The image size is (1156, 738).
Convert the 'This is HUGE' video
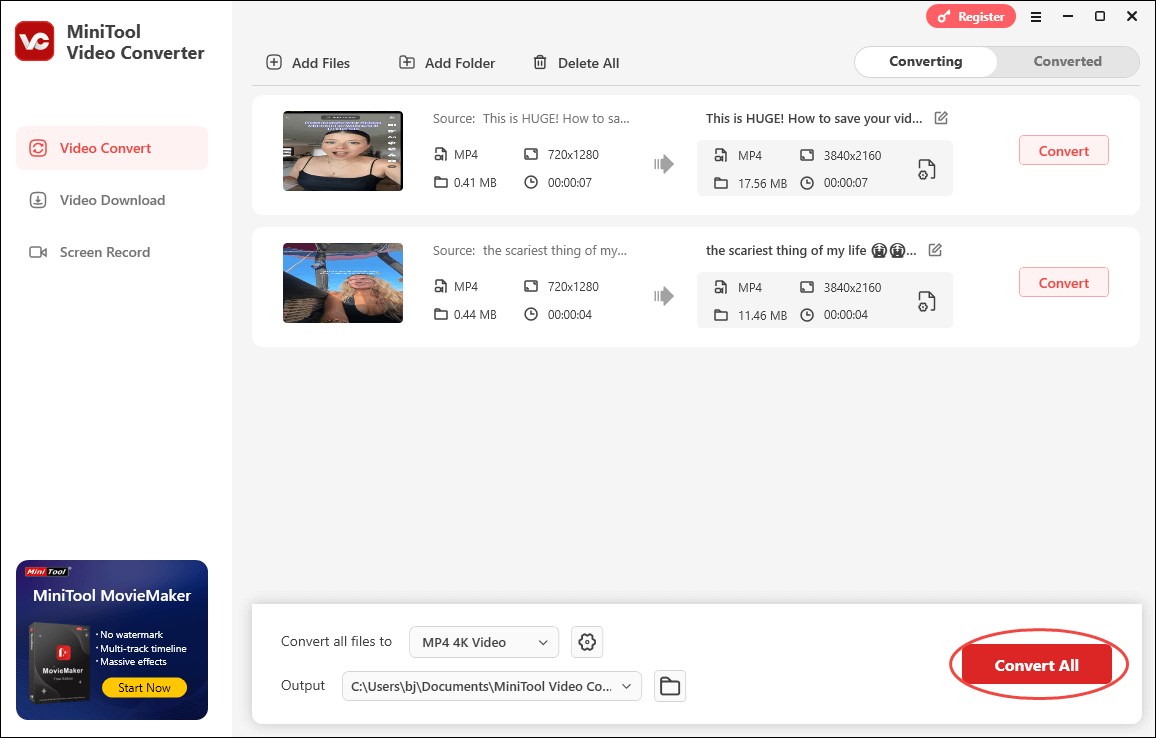point(1064,150)
